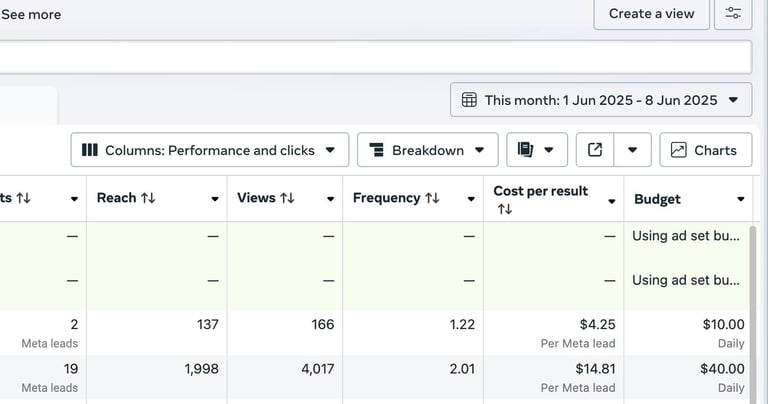Open the Columns: Performance and clicks dropdown
The image size is (768, 404).
[210, 150]
